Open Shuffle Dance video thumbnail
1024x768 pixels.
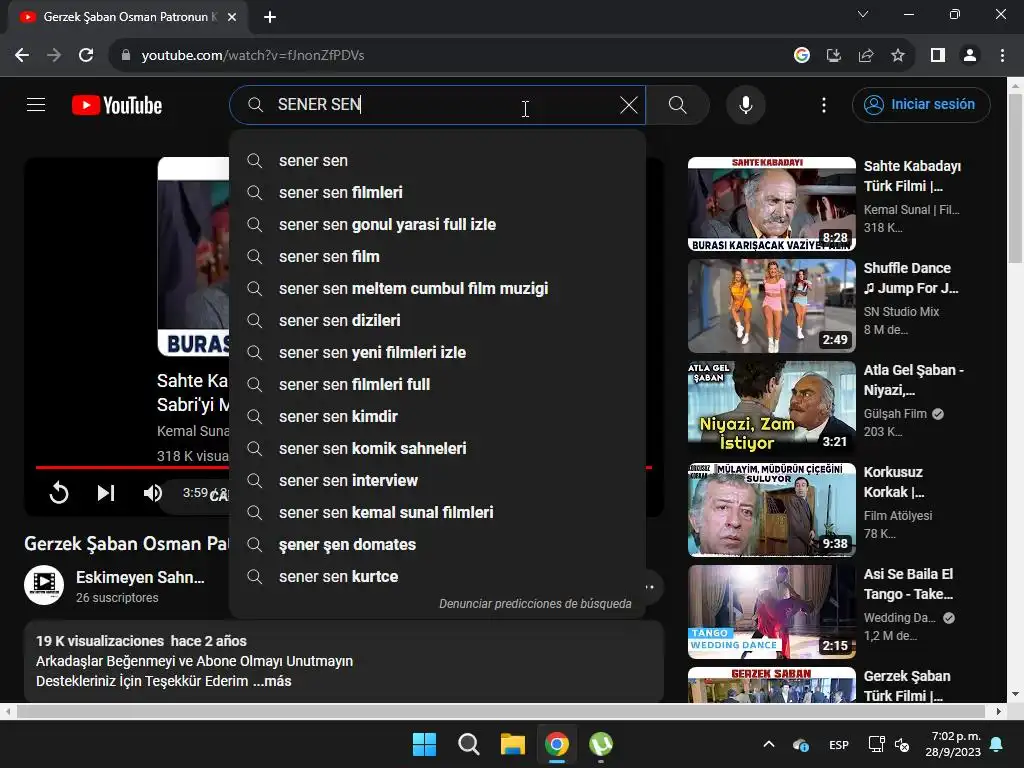tap(771, 306)
